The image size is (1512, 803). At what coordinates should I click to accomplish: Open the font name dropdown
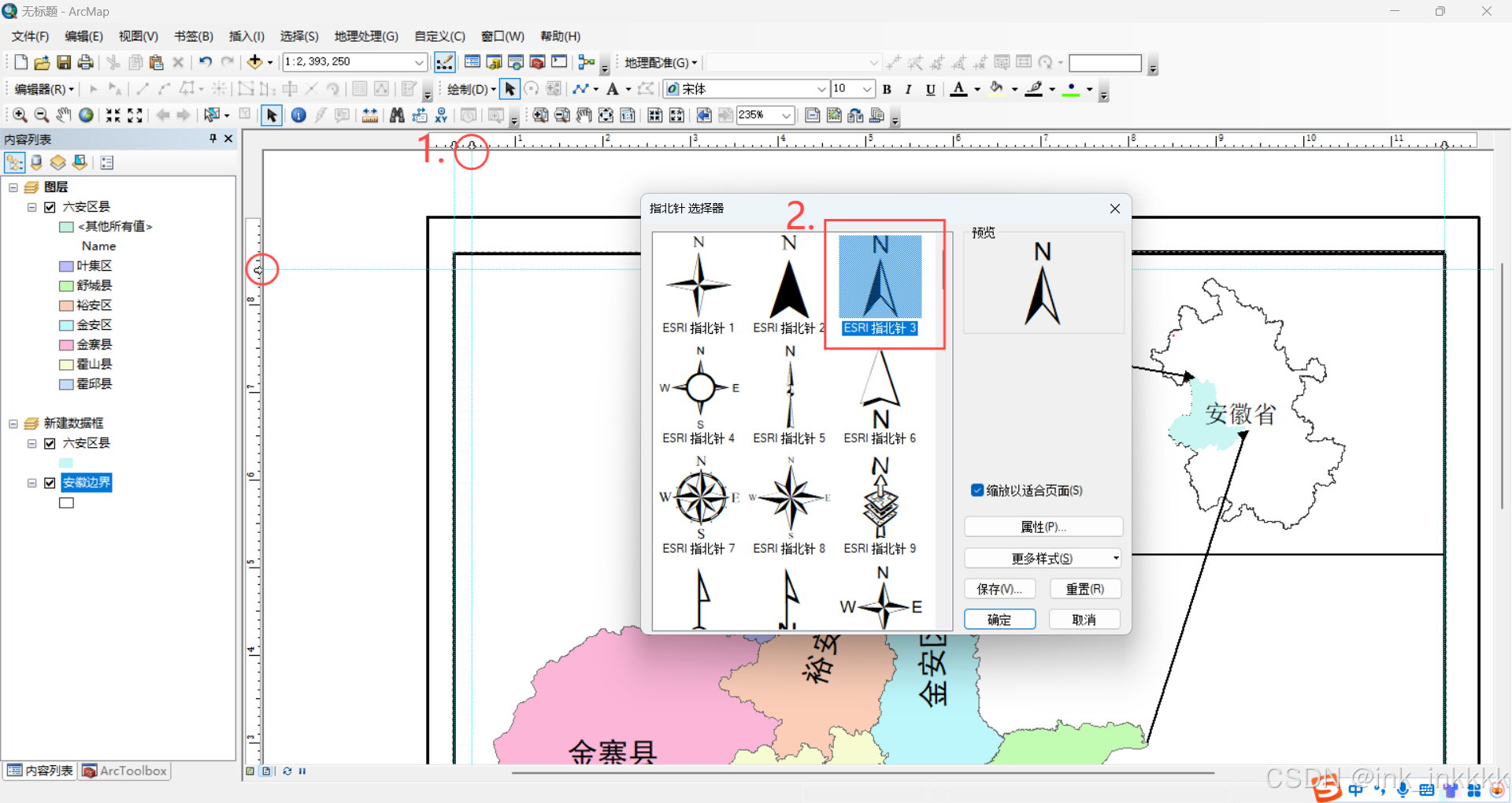[821, 89]
